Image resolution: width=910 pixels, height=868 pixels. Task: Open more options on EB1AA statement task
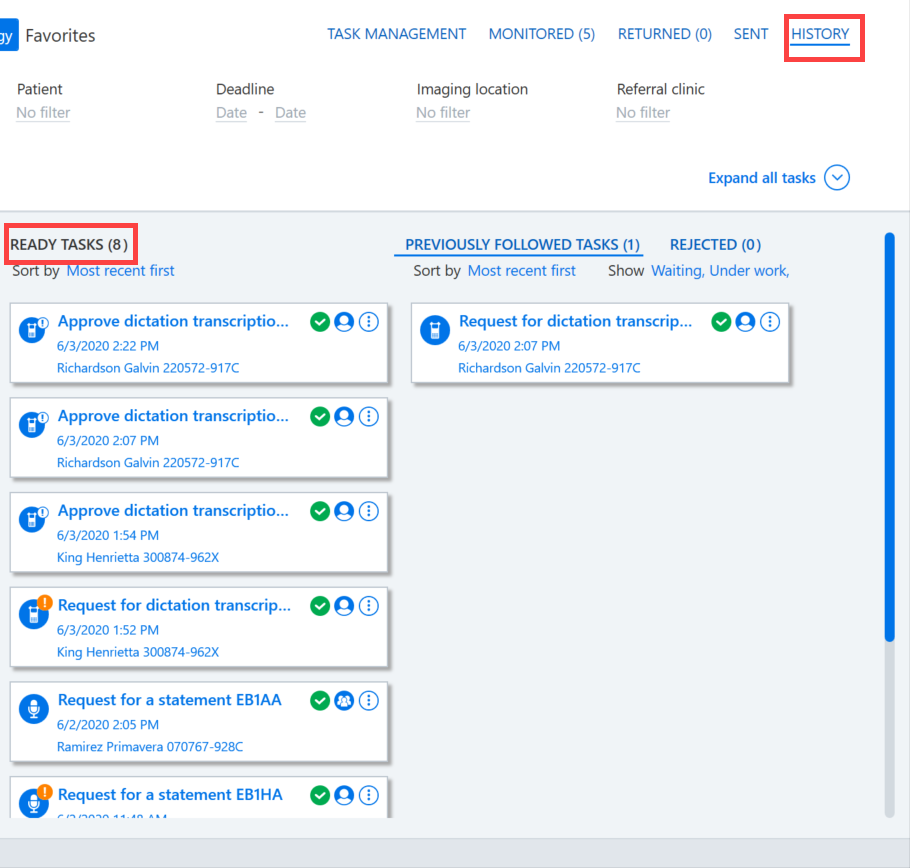tap(369, 700)
